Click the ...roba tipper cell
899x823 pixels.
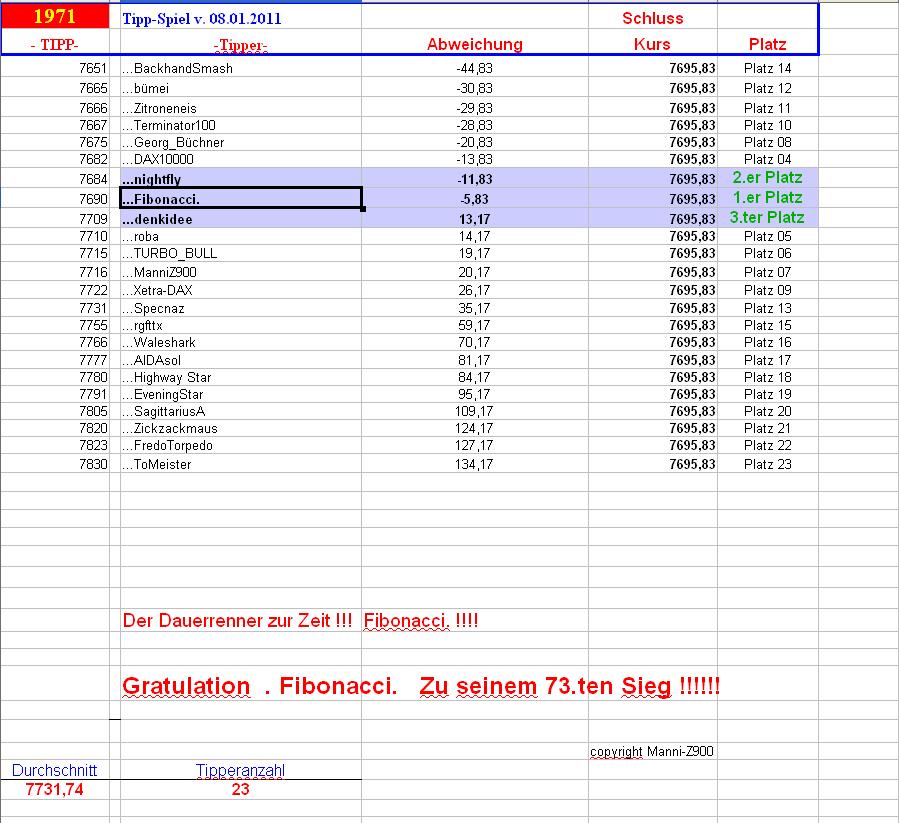click(x=240, y=236)
